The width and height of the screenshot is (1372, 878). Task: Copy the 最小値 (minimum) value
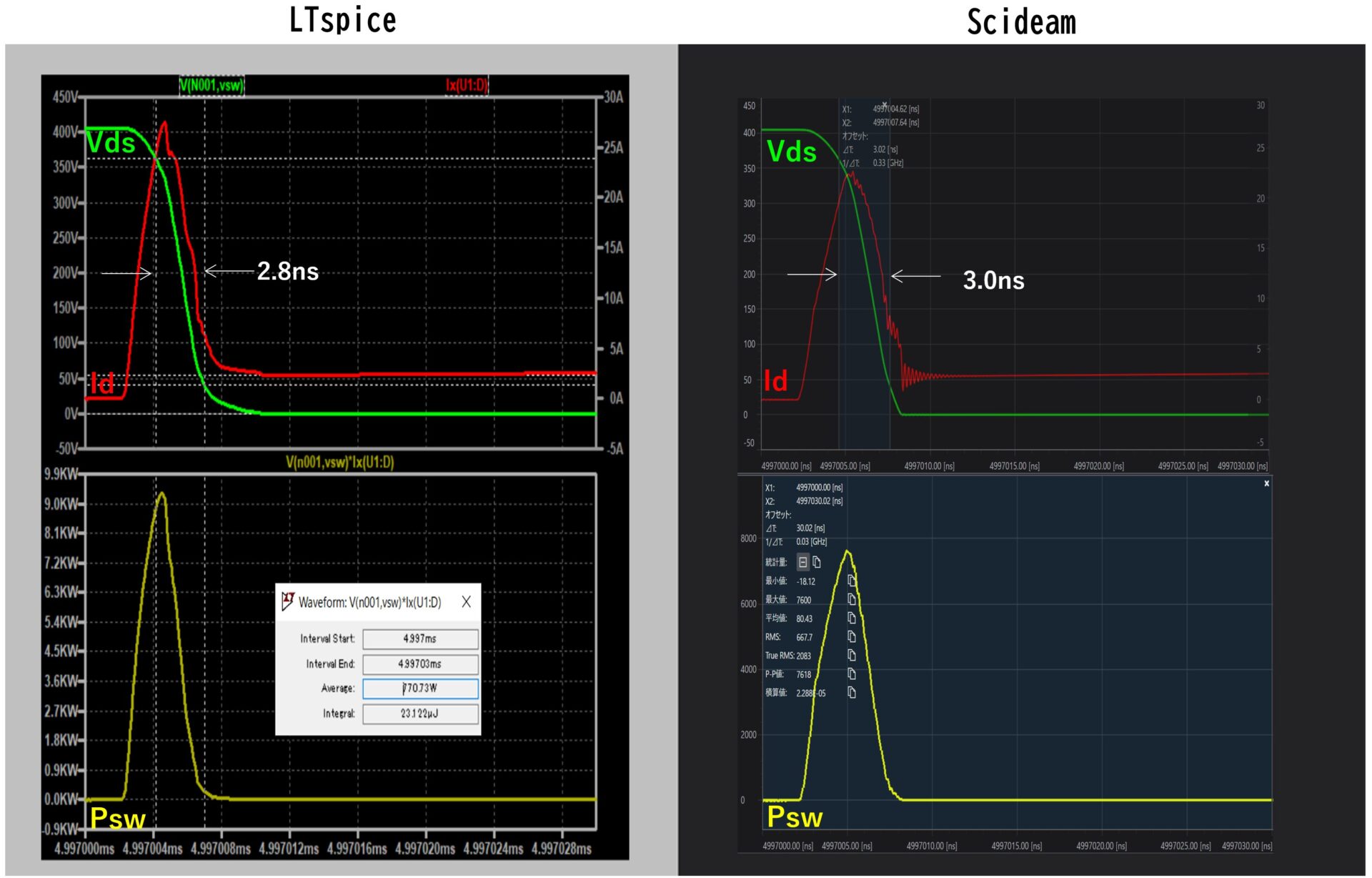(x=851, y=581)
